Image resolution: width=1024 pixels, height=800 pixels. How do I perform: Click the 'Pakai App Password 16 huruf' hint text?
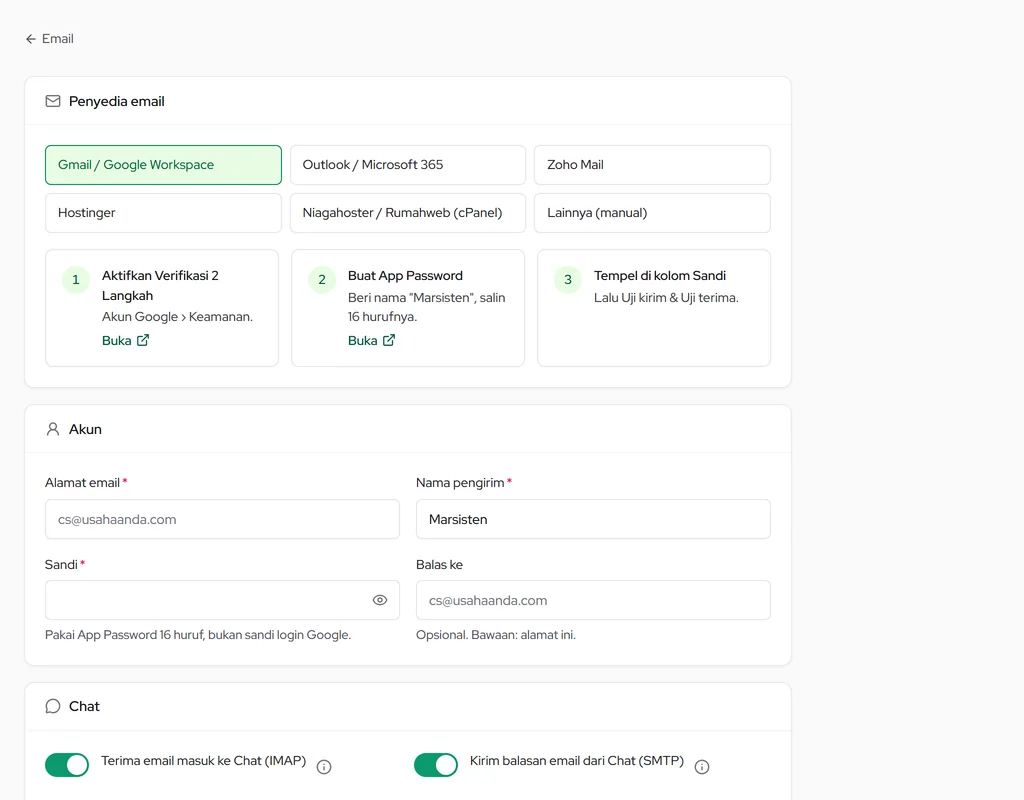[x=198, y=635]
